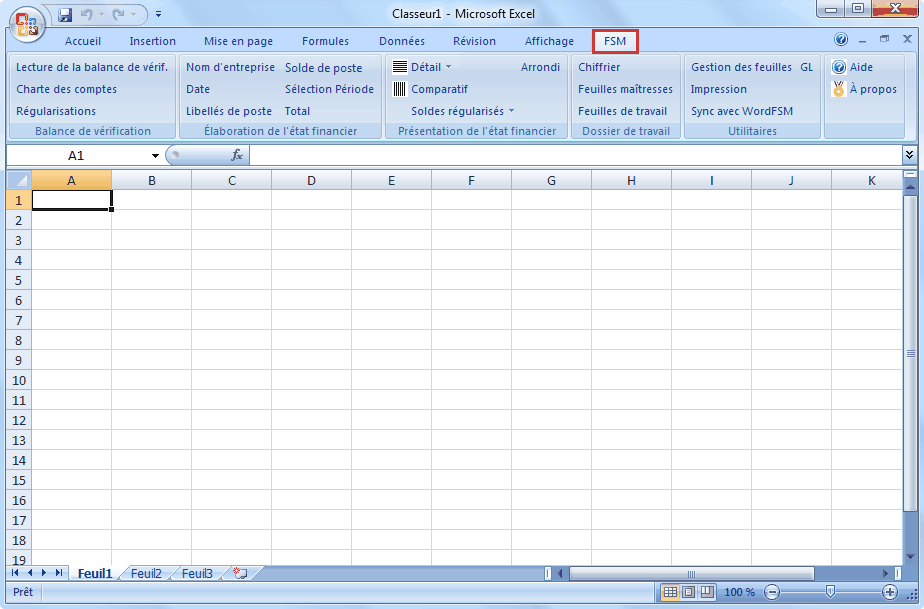The width and height of the screenshot is (924, 609).
Task: Open the Office button menu
Action: click(x=27, y=25)
